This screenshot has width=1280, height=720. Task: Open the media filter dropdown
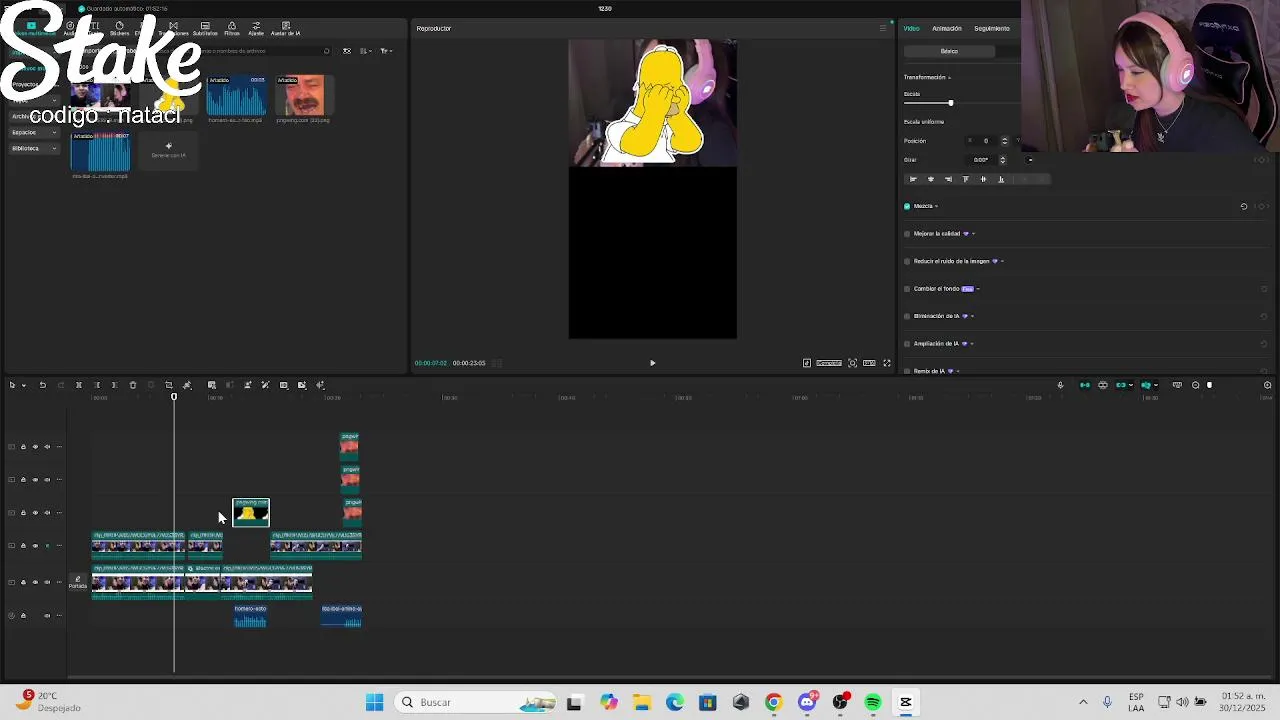pyautogui.click(x=386, y=51)
